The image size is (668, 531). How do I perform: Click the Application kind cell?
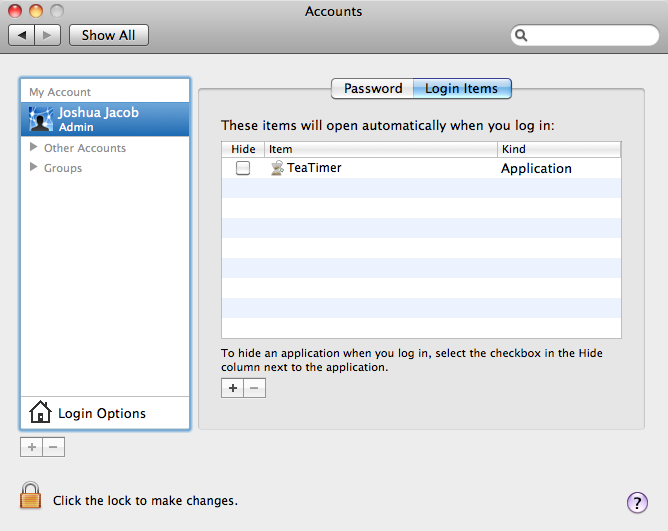[536, 168]
